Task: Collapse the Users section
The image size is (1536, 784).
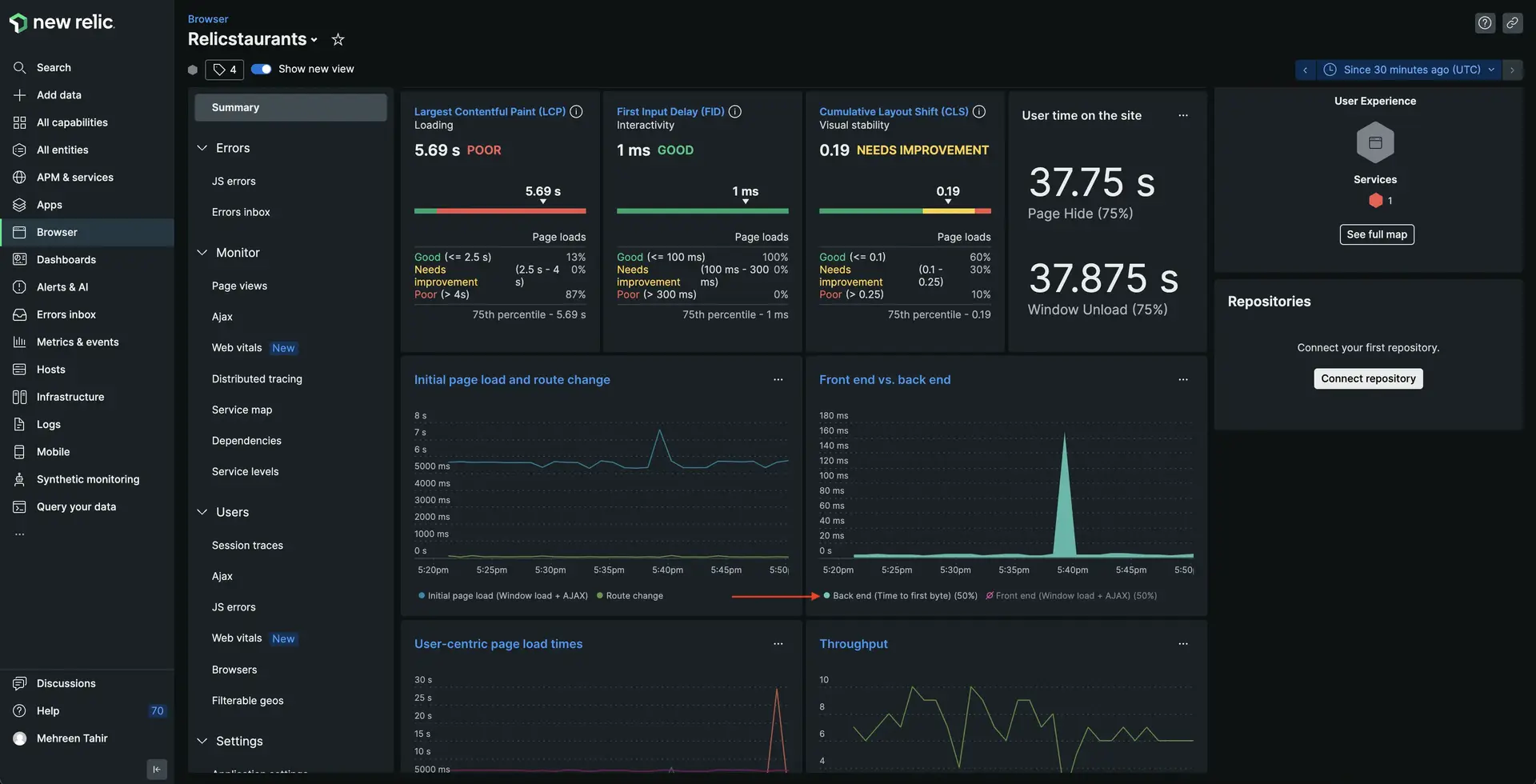Action: [202, 512]
